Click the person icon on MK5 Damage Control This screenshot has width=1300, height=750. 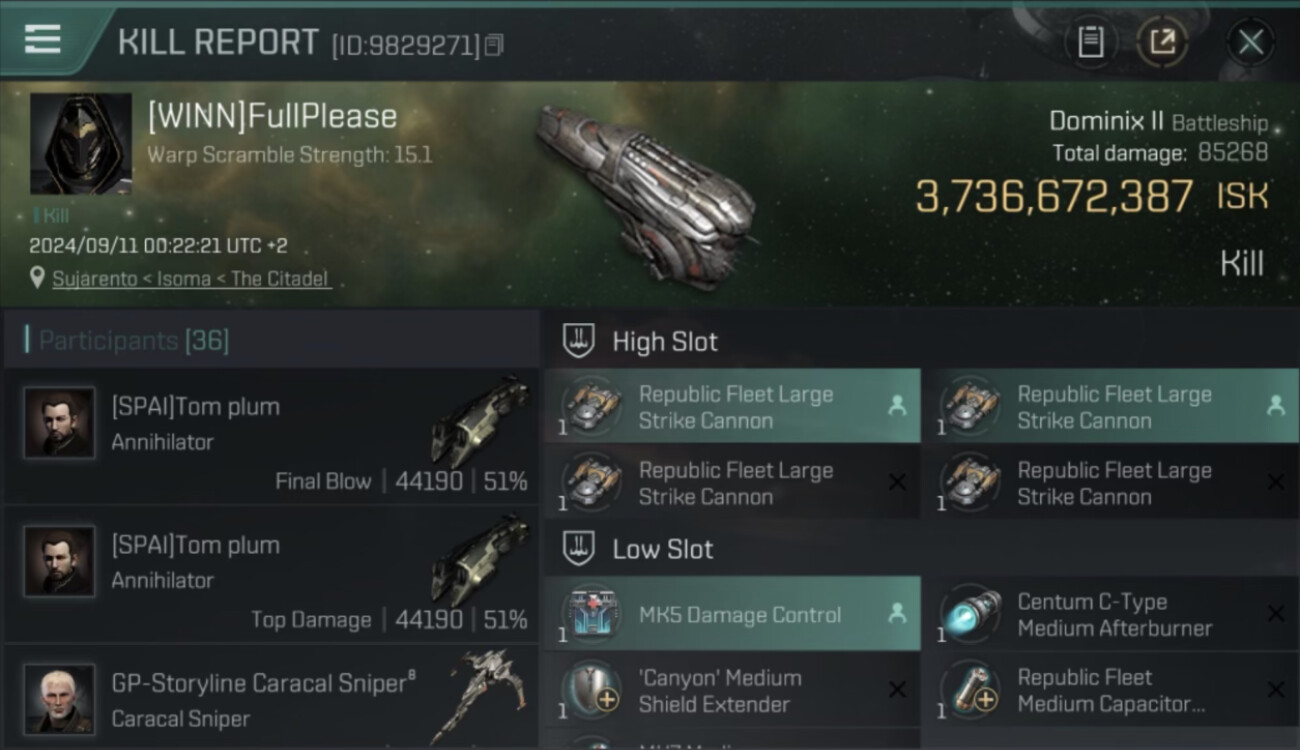tap(897, 615)
